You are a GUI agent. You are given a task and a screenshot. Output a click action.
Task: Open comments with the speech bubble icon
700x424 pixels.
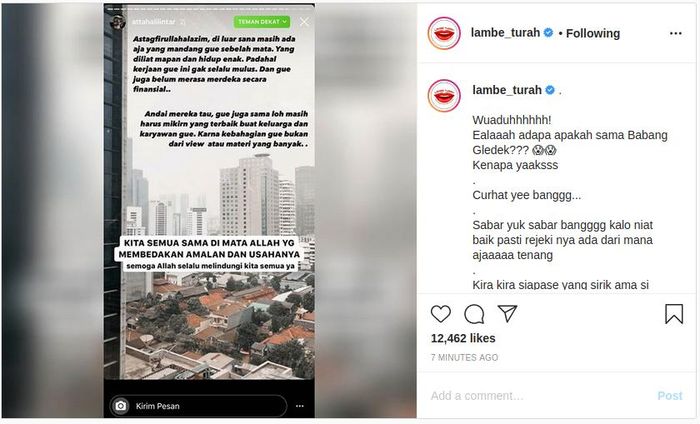(474, 314)
